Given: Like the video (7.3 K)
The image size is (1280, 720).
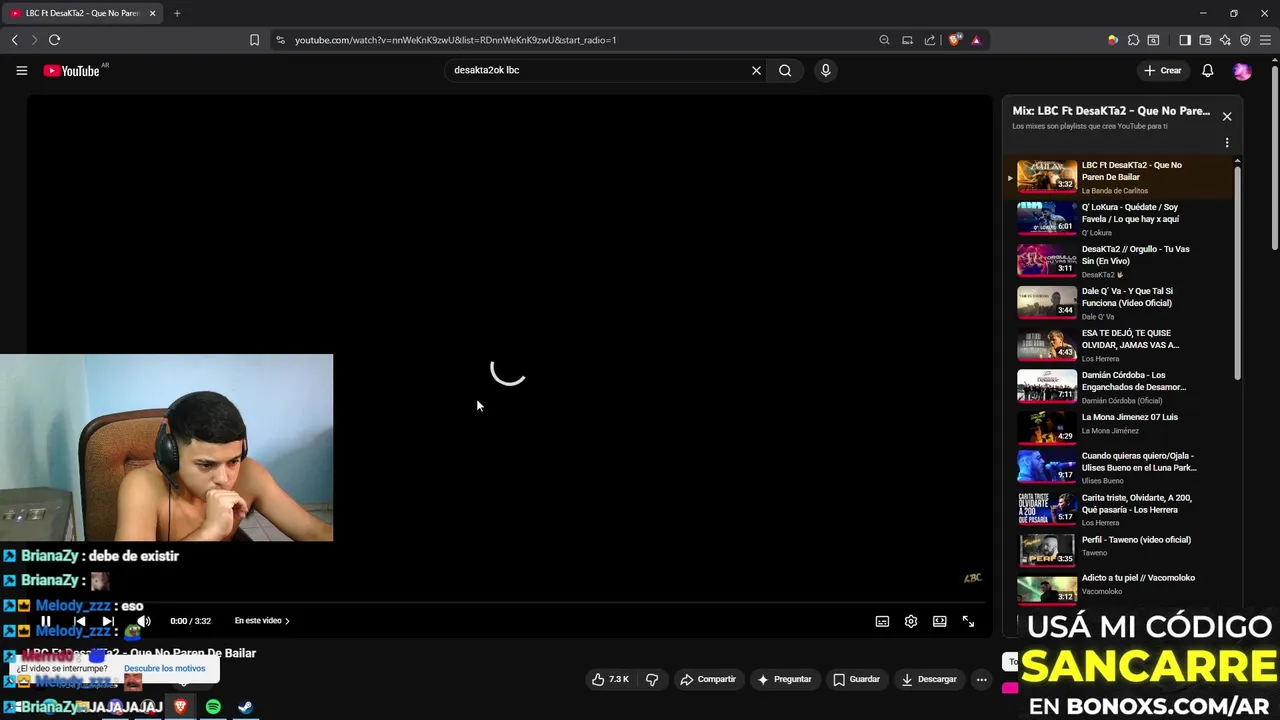Looking at the screenshot, I should [610, 679].
